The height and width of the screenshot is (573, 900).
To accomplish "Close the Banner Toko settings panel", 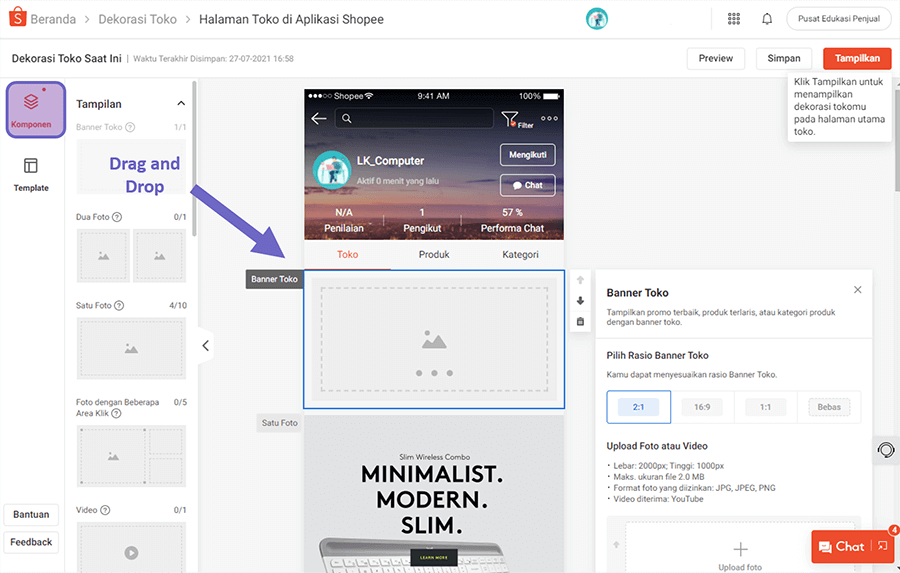I will coord(857,290).
